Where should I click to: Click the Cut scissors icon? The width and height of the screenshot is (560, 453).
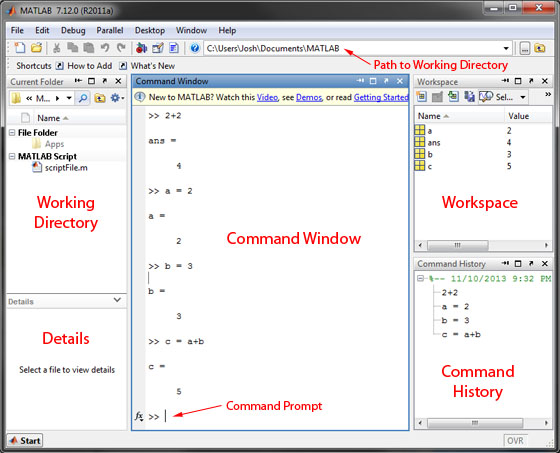point(56,48)
